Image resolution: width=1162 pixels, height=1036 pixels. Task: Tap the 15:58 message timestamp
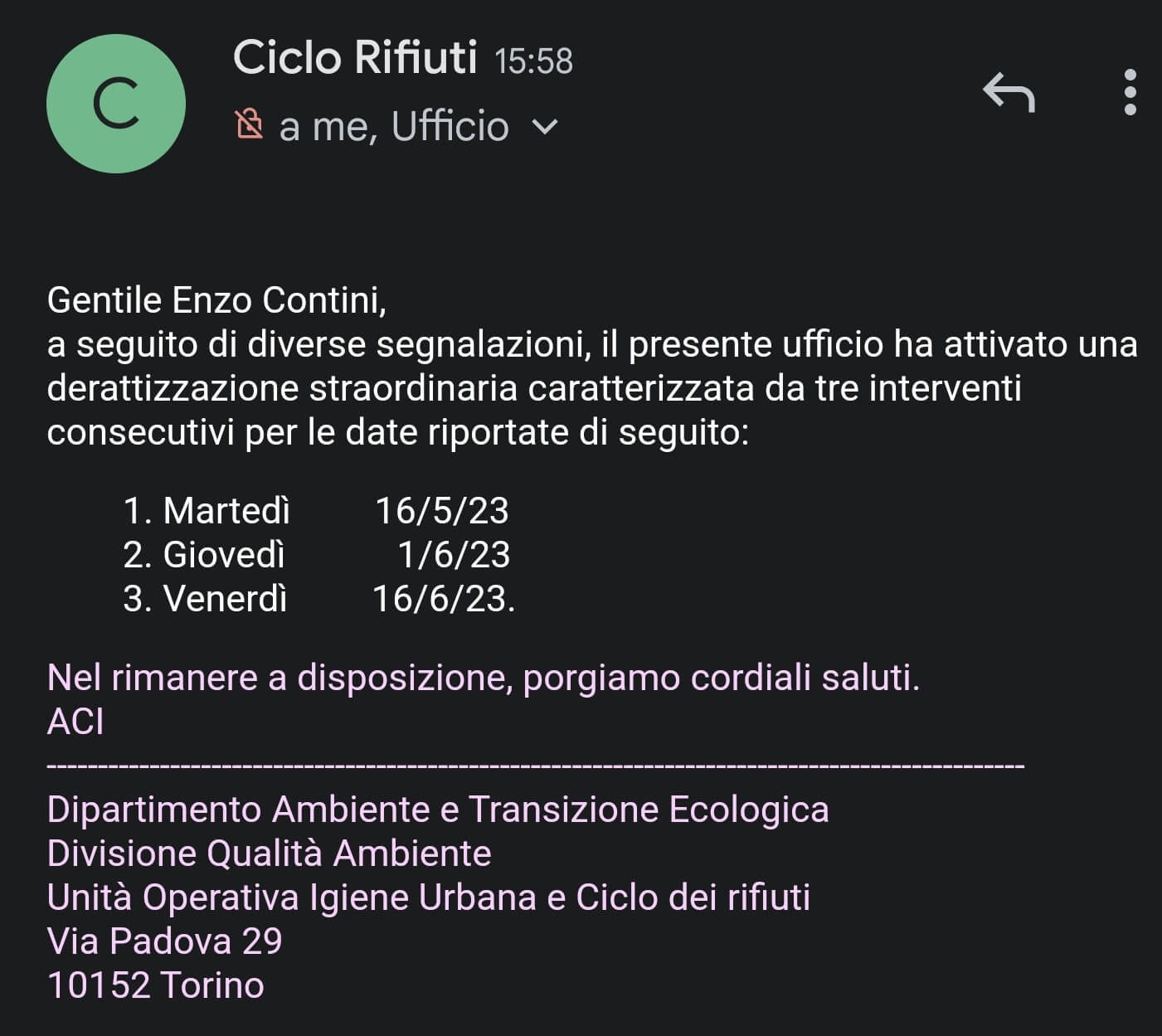[533, 61]
